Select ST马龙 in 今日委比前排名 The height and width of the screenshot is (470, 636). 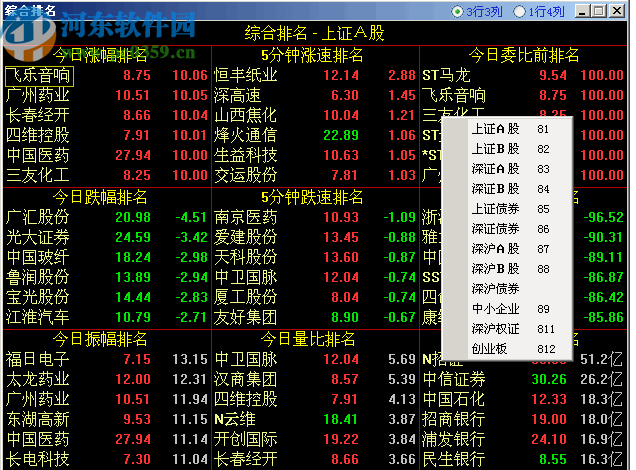(523, 76)
